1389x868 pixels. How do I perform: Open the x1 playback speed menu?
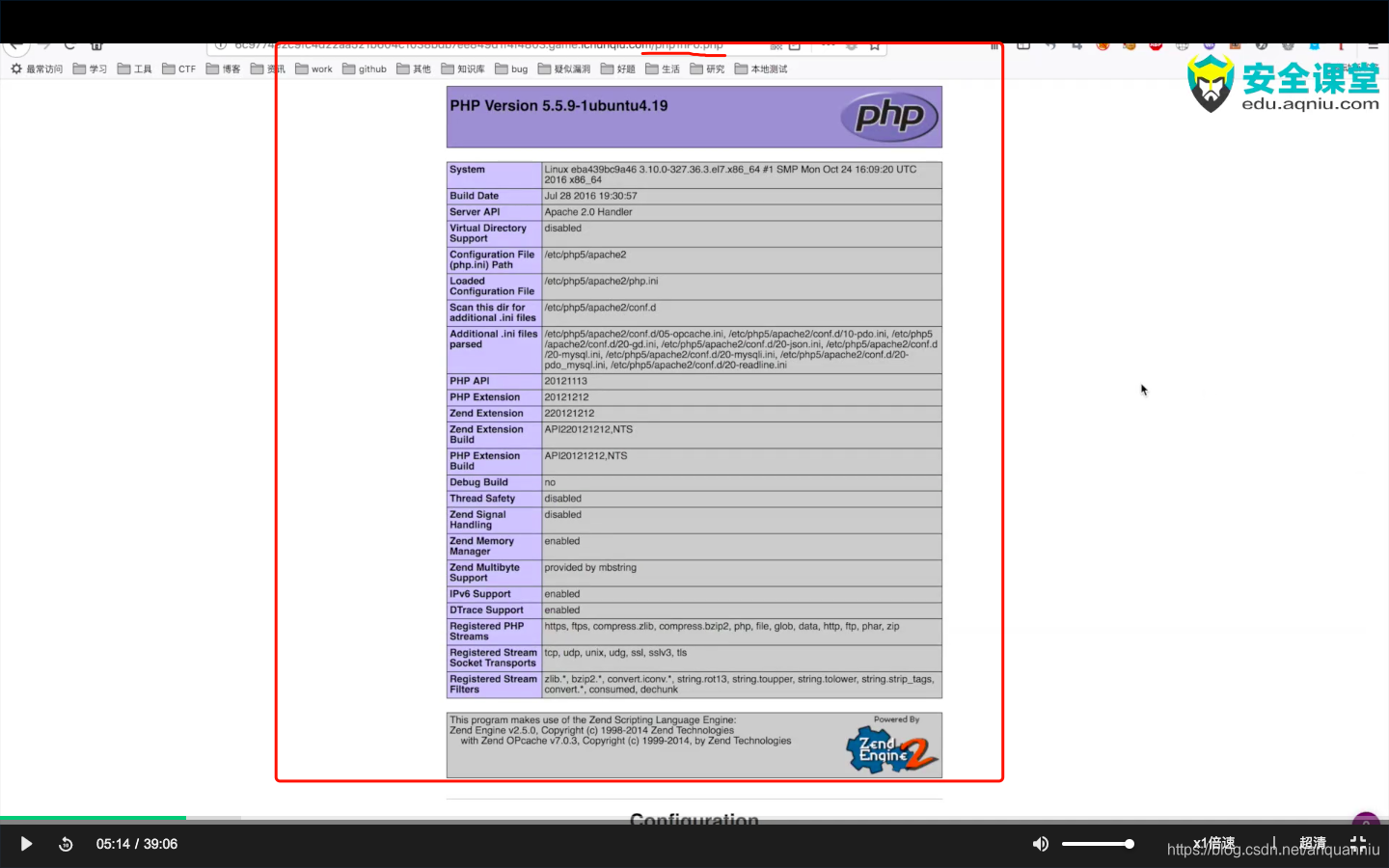coord(1213,843)
